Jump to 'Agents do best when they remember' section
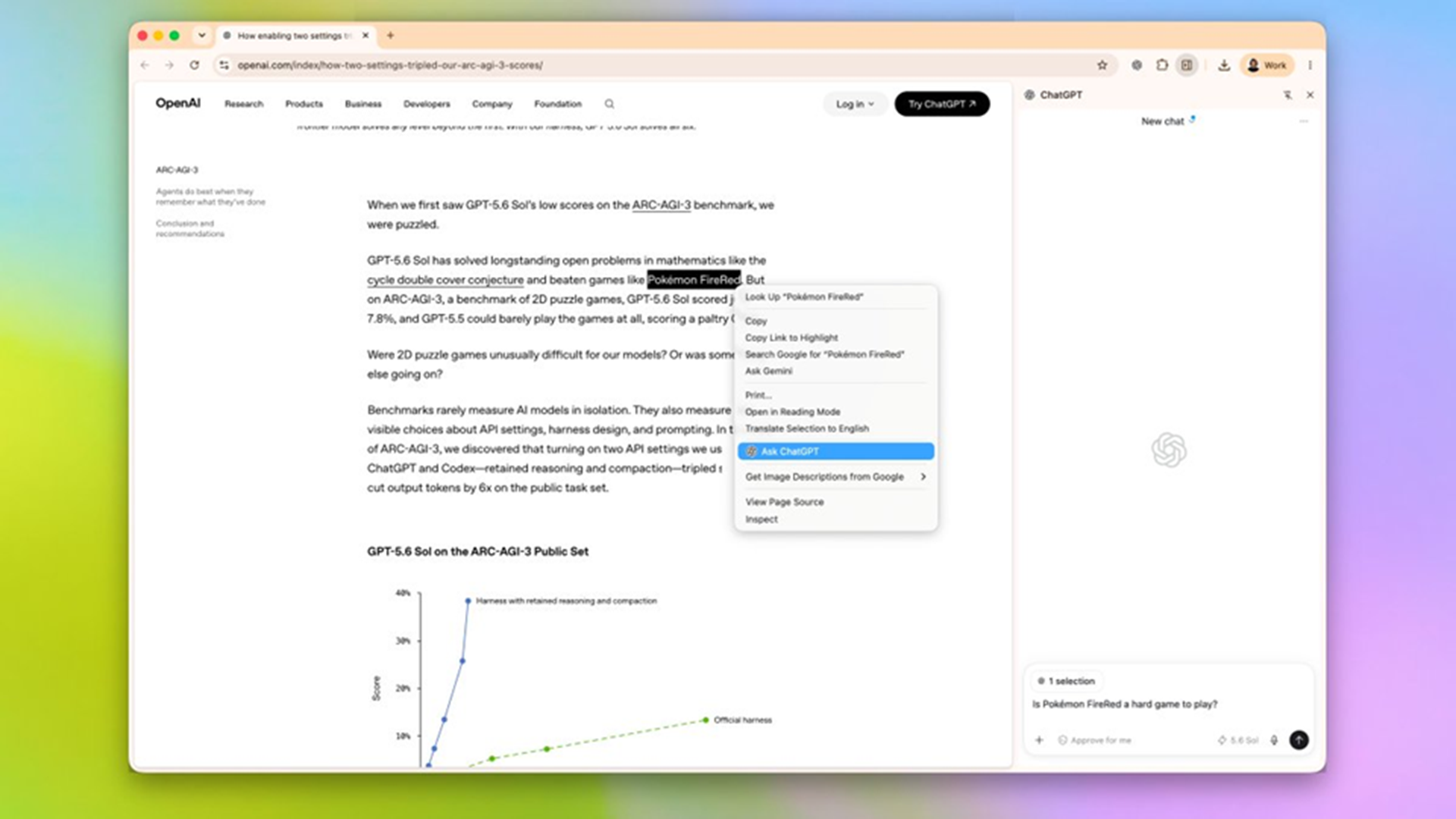 [x=211, y=197]
